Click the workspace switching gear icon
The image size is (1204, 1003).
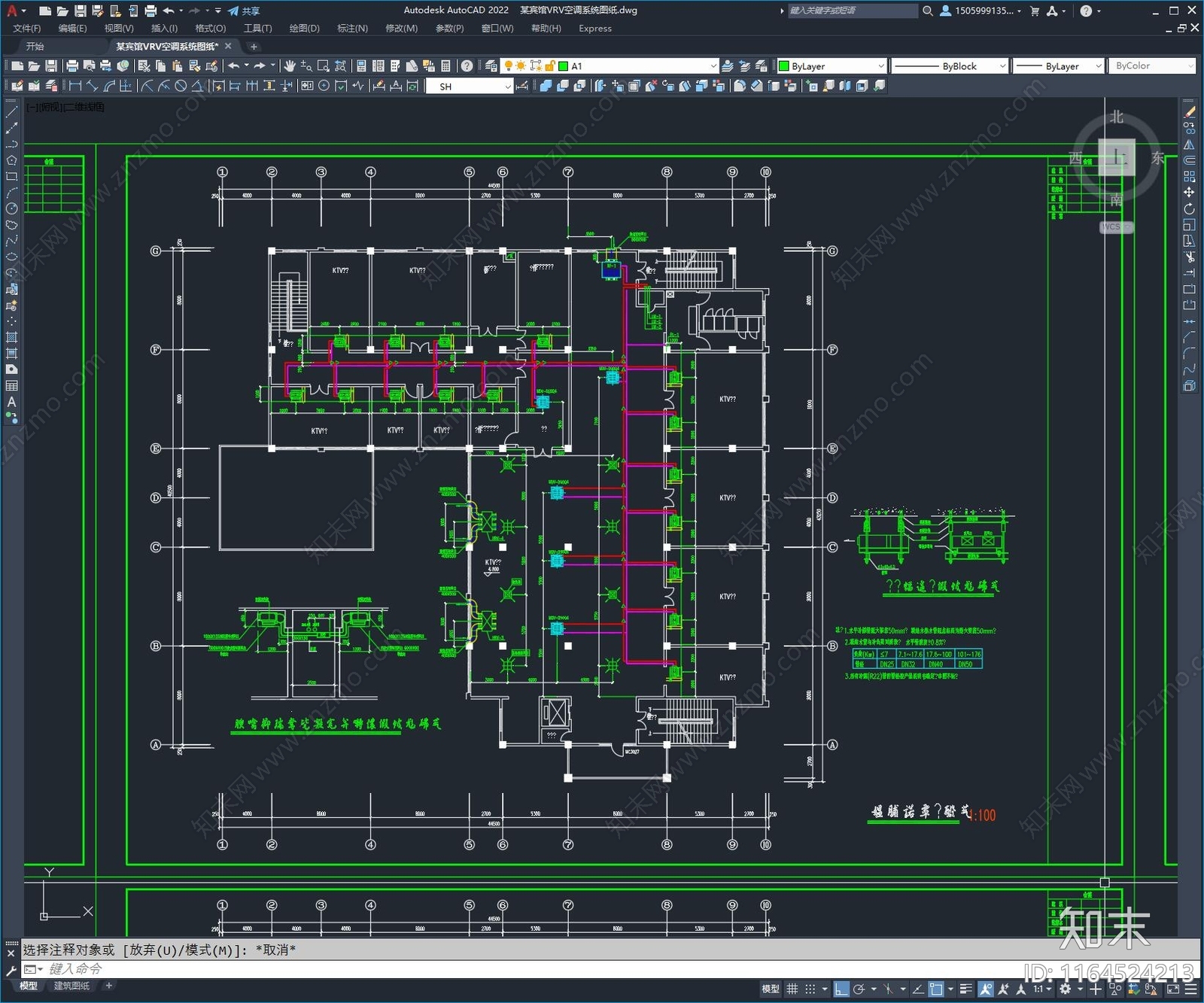click(x=1065, y=989)
